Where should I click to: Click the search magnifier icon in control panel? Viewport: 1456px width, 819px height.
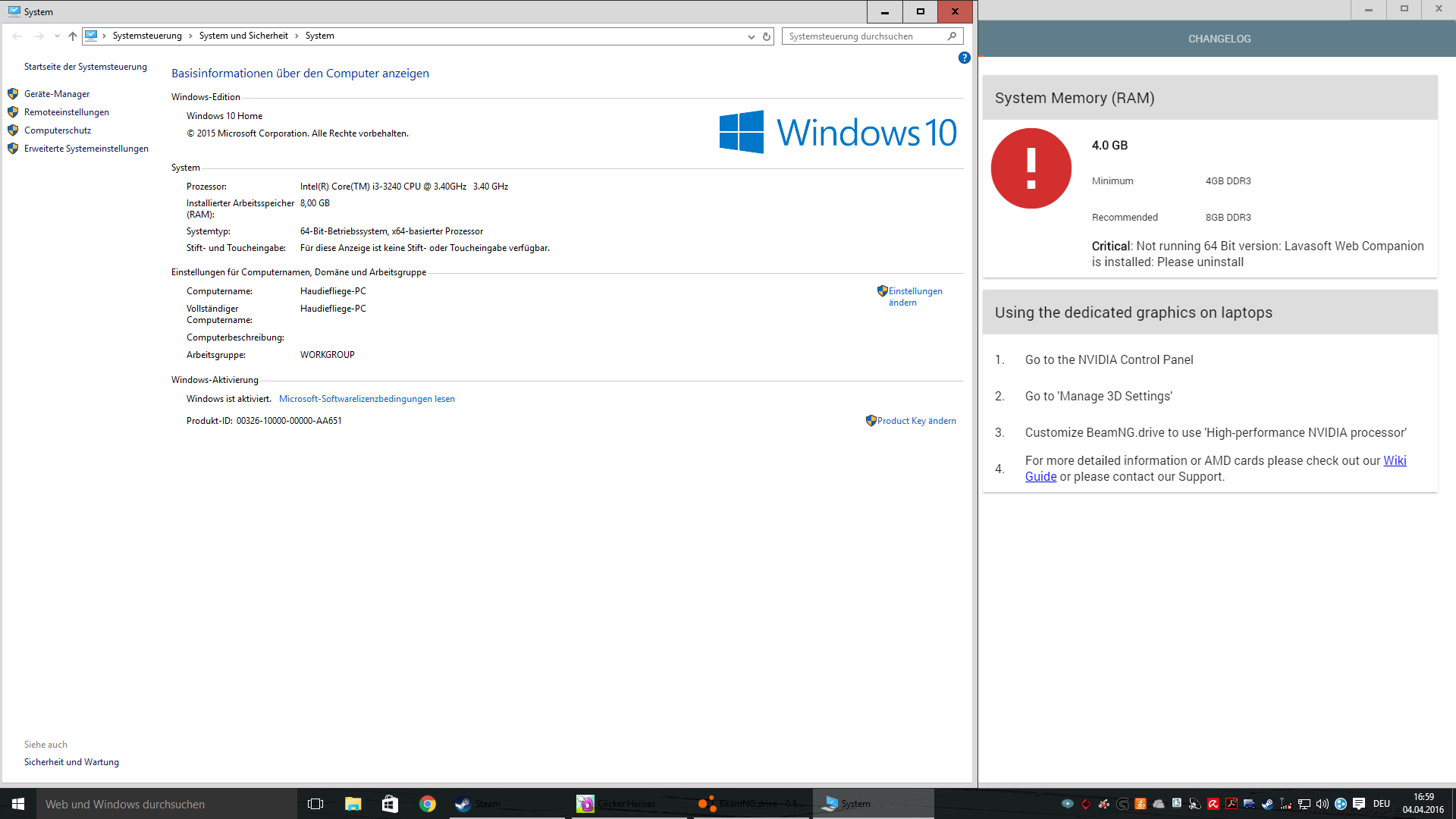952,36
